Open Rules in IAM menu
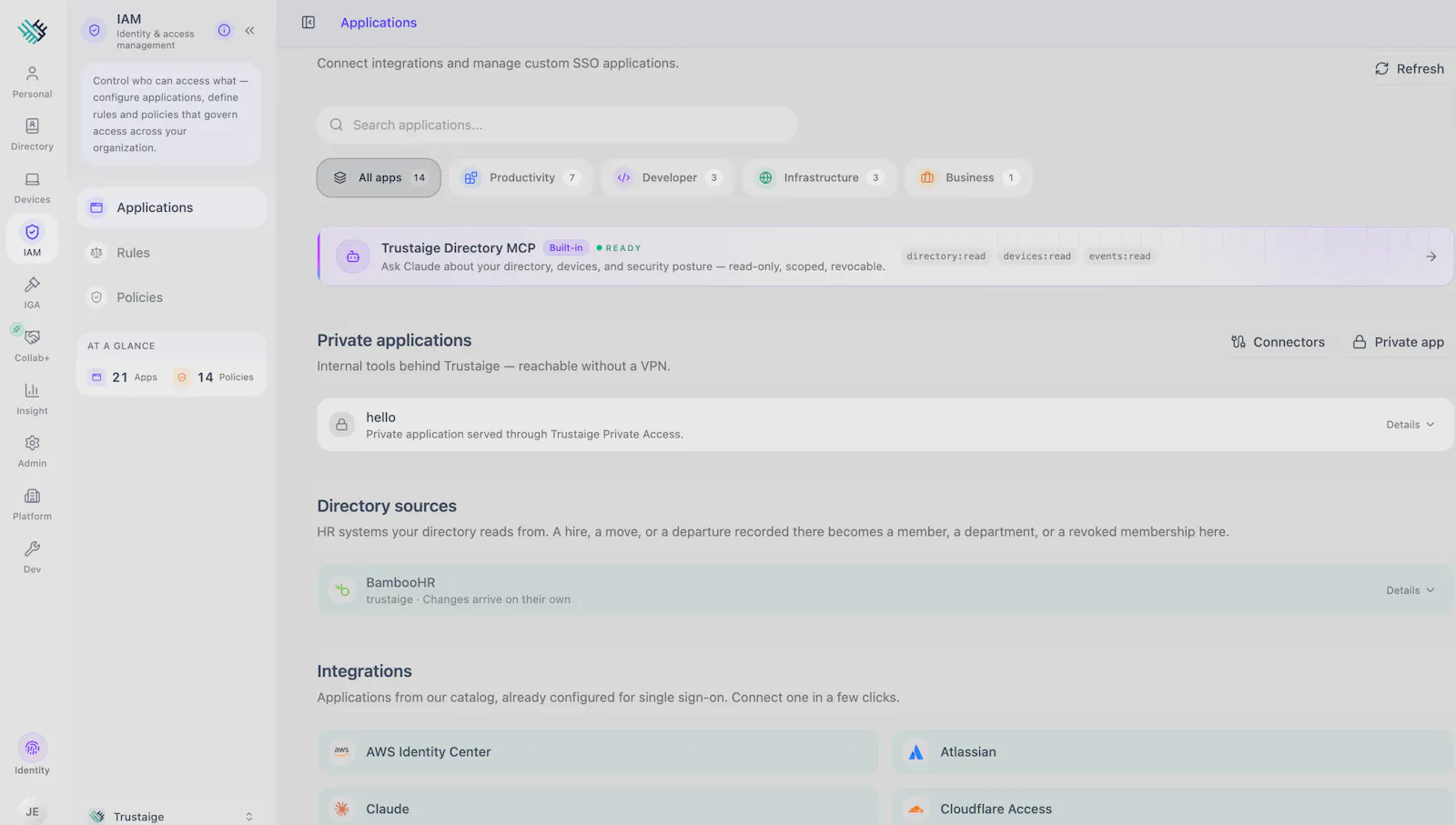Screen dimensions: 1456x825 click(x=171, y=253)
